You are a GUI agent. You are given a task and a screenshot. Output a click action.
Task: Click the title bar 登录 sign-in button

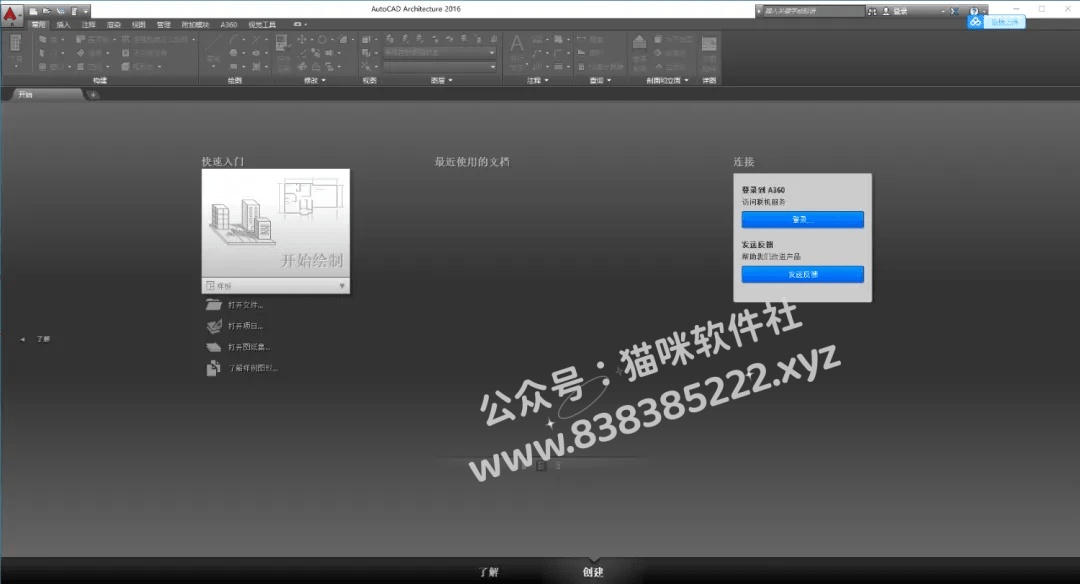click(x=895, y=11)
